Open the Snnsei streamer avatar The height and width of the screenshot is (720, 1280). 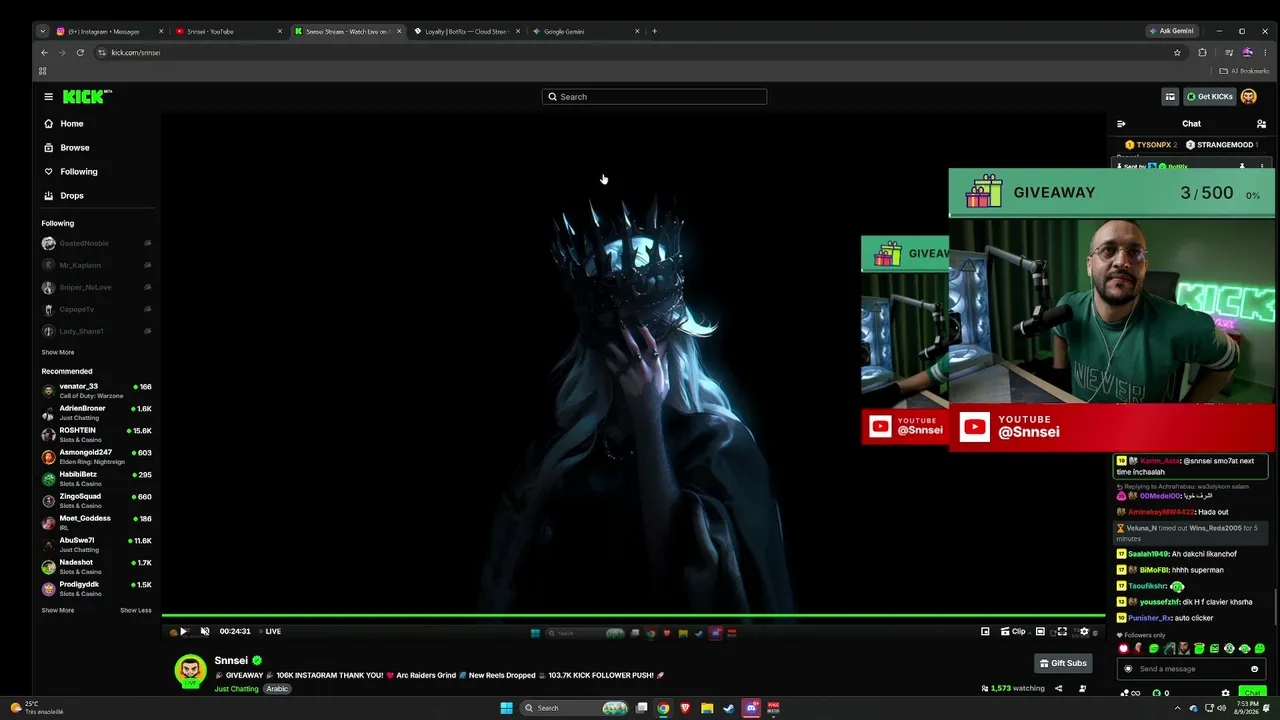190,671
